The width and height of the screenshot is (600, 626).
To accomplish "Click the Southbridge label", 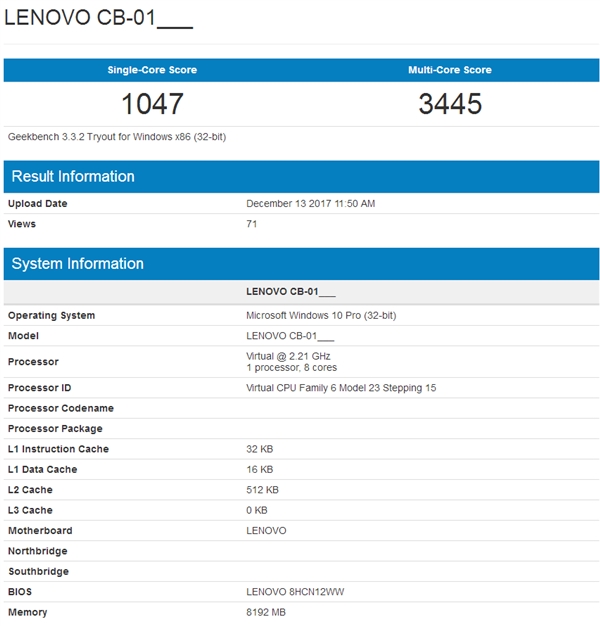I will pyautogui.click(x=38, y=572).
